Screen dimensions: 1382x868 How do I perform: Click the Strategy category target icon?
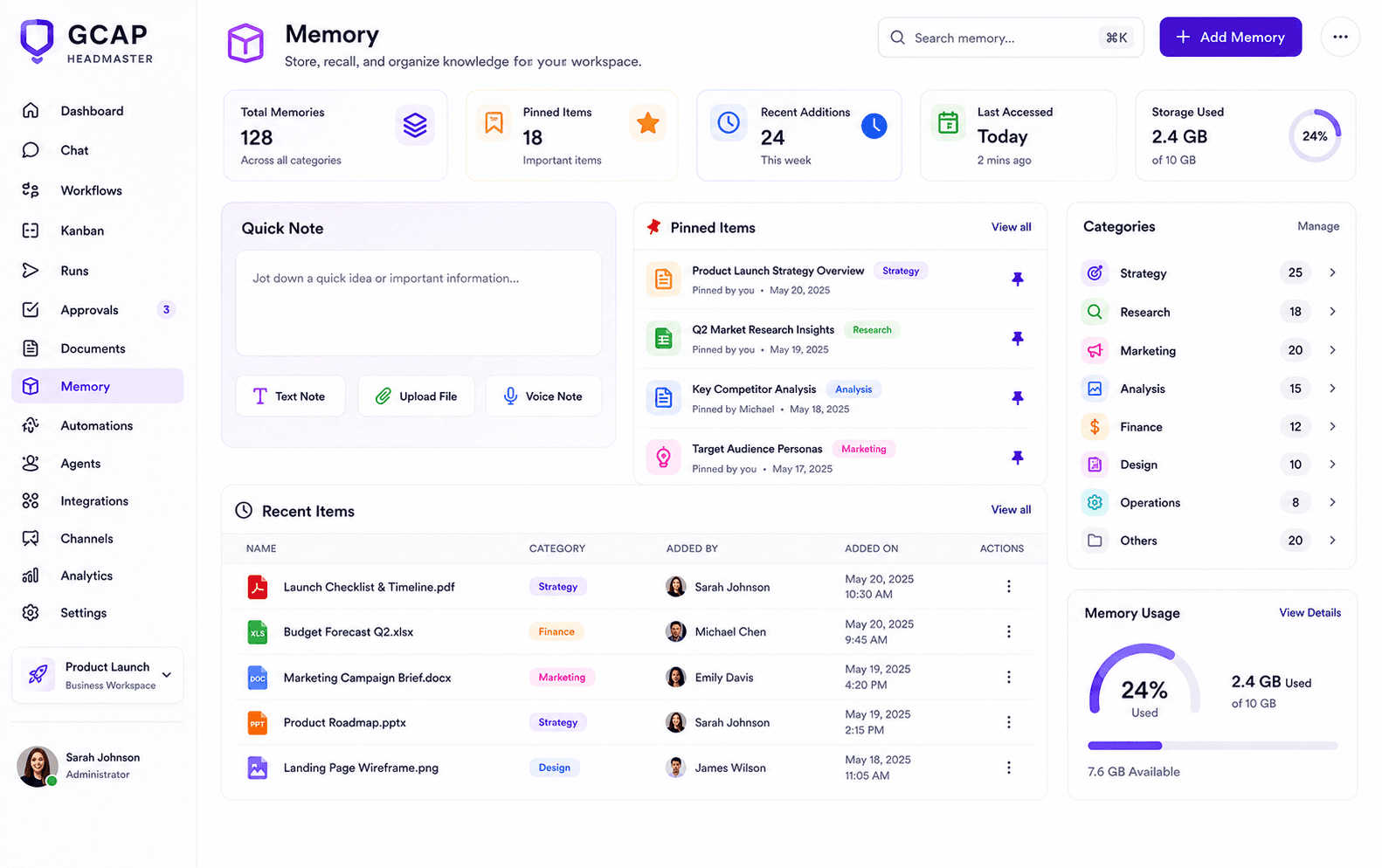[x=1095, y=272]
